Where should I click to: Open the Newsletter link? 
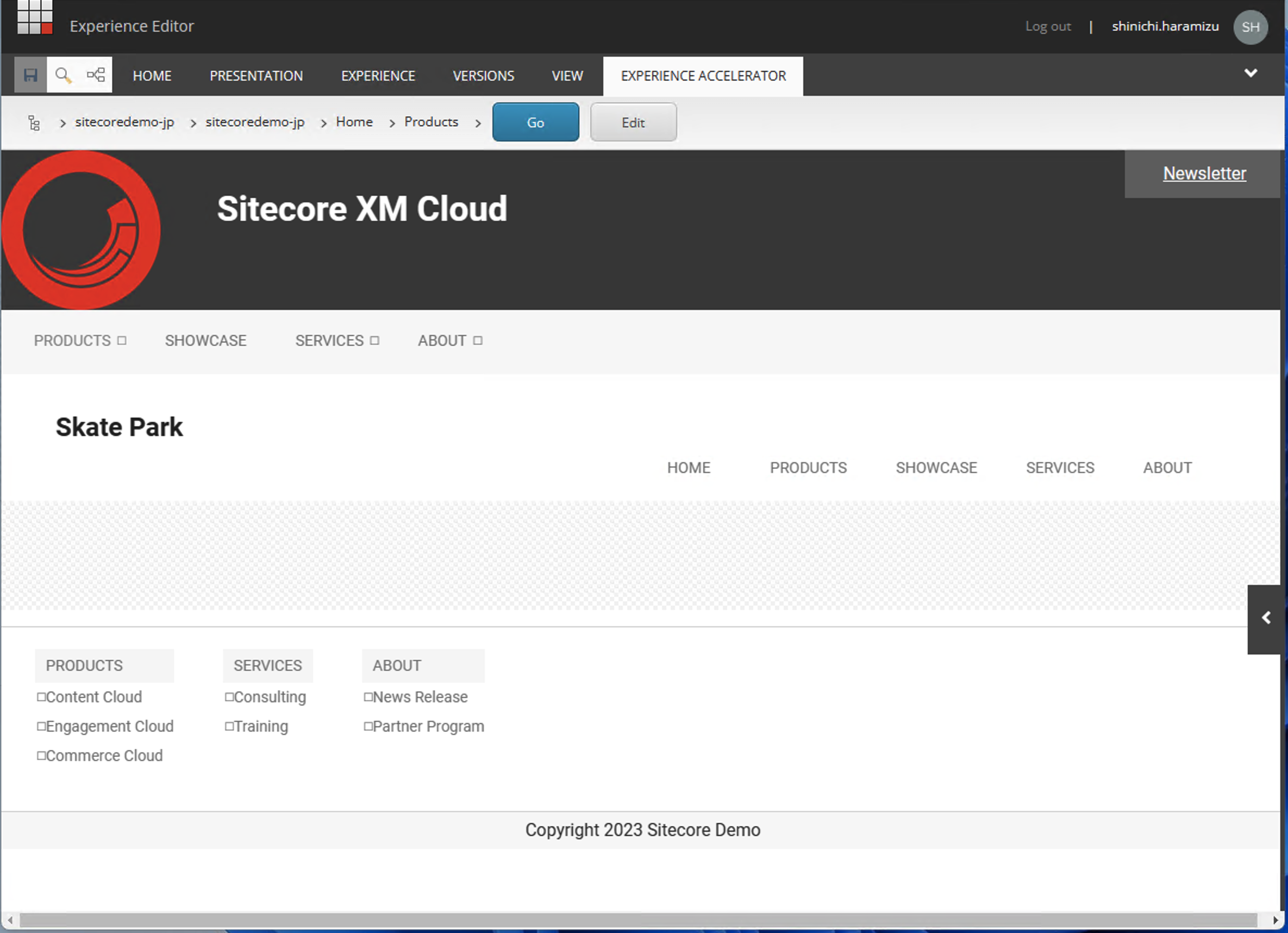click(1204, 174)
